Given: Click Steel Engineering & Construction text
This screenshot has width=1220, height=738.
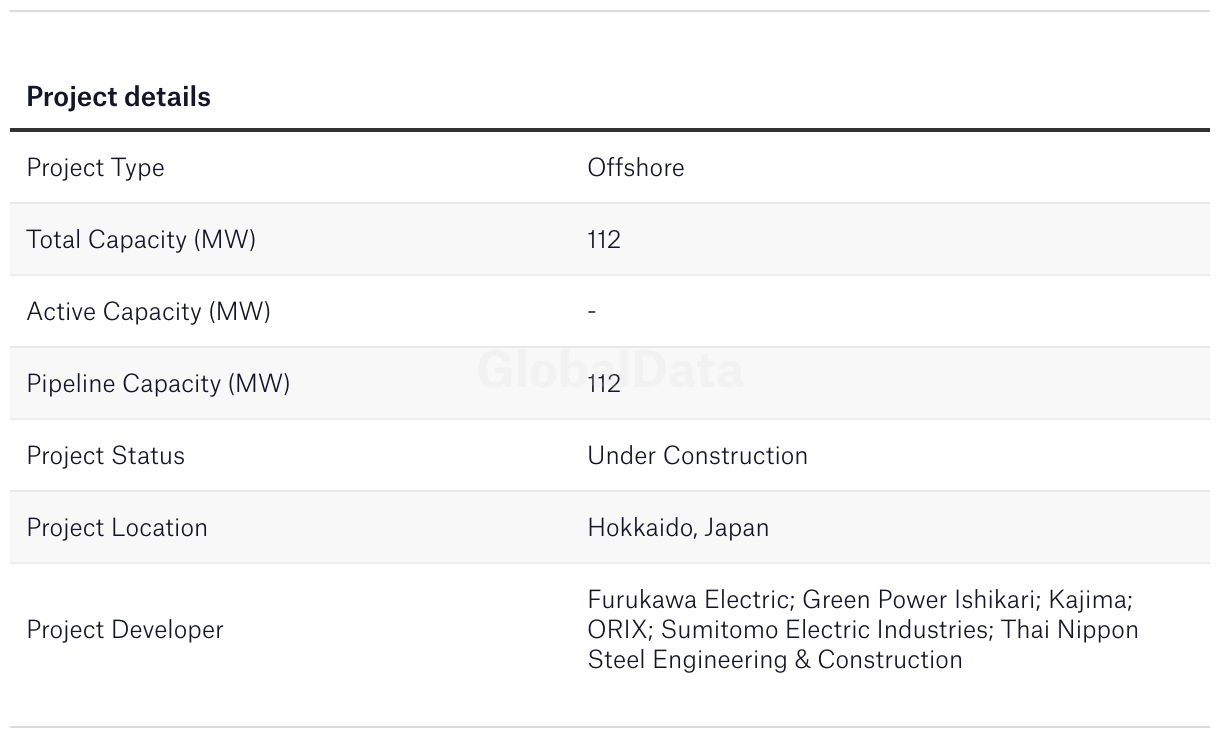Looking at the screenshot, I should coord(775,660).
